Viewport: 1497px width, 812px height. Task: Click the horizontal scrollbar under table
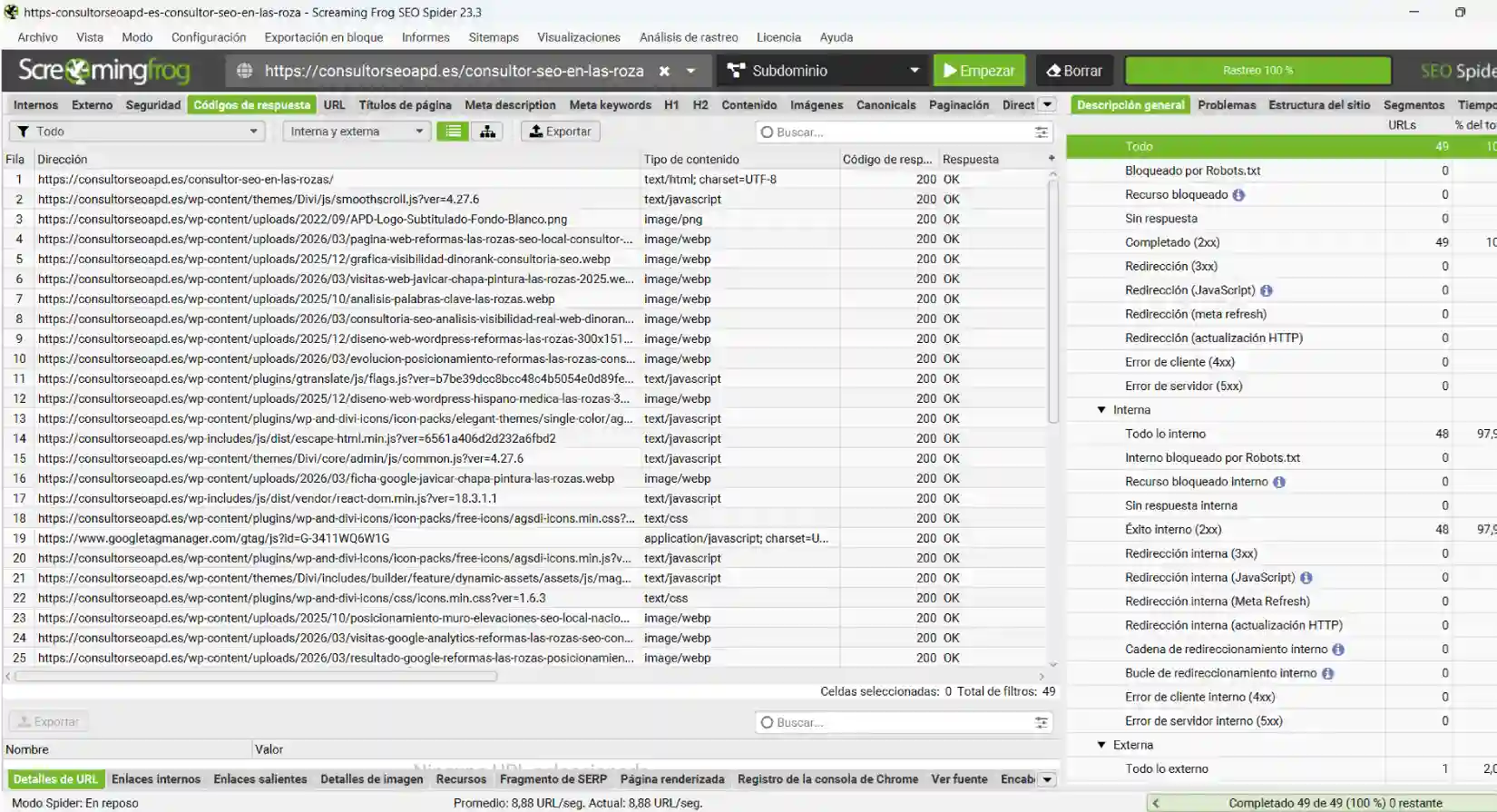(x=256, y=676)
